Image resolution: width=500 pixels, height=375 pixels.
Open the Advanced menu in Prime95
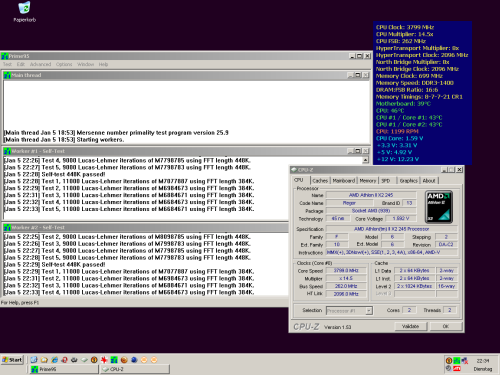40,64
